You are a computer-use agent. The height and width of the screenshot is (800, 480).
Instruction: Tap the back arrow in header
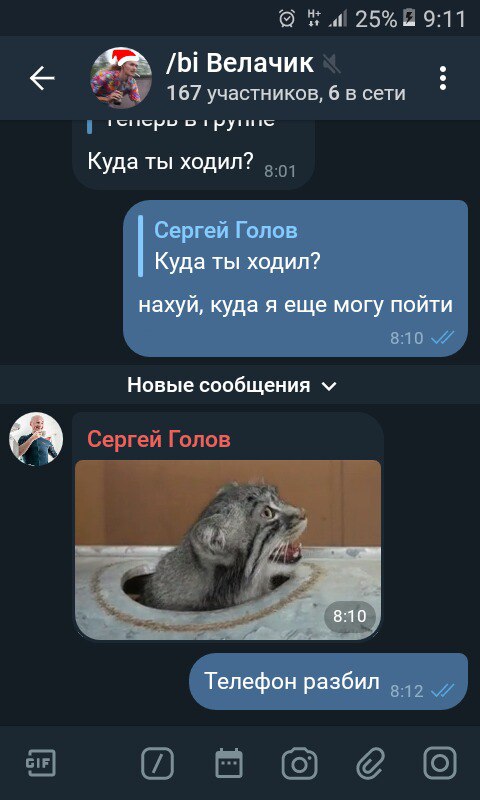[42, 79]
